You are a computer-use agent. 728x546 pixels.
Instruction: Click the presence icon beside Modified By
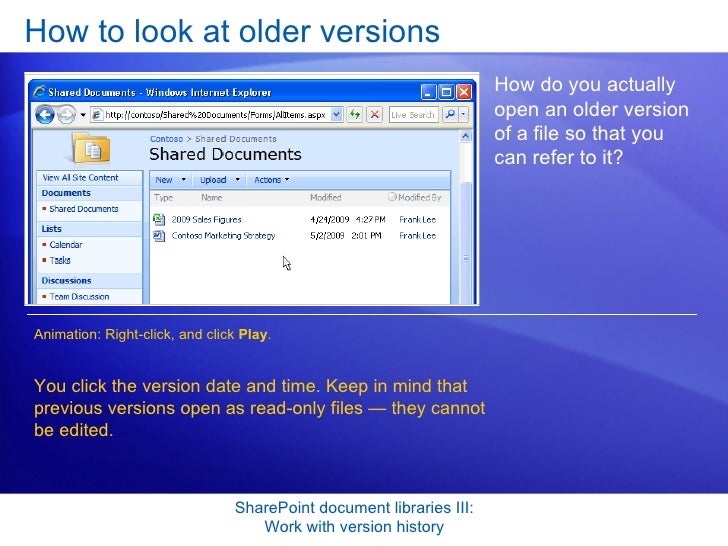click(392, 197)
